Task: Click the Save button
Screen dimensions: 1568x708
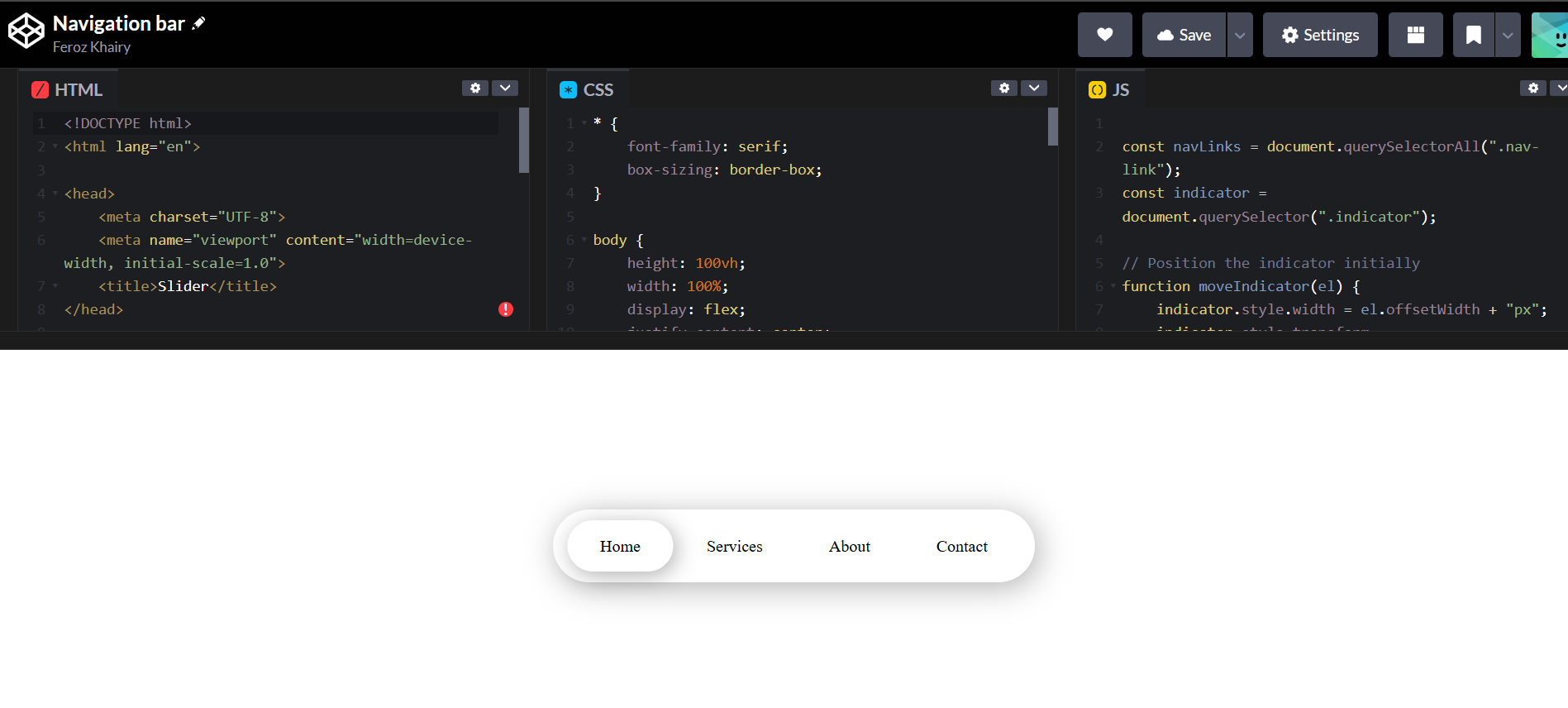Action: tap(1184, 35)
